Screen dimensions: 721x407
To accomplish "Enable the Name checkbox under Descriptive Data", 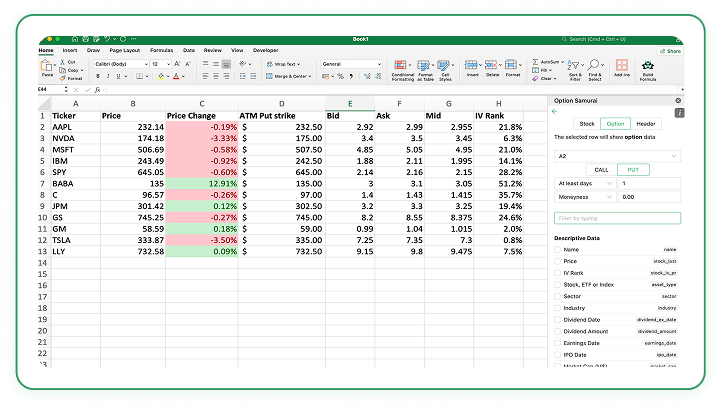I will pyautogui.click(x=557, y=249).
